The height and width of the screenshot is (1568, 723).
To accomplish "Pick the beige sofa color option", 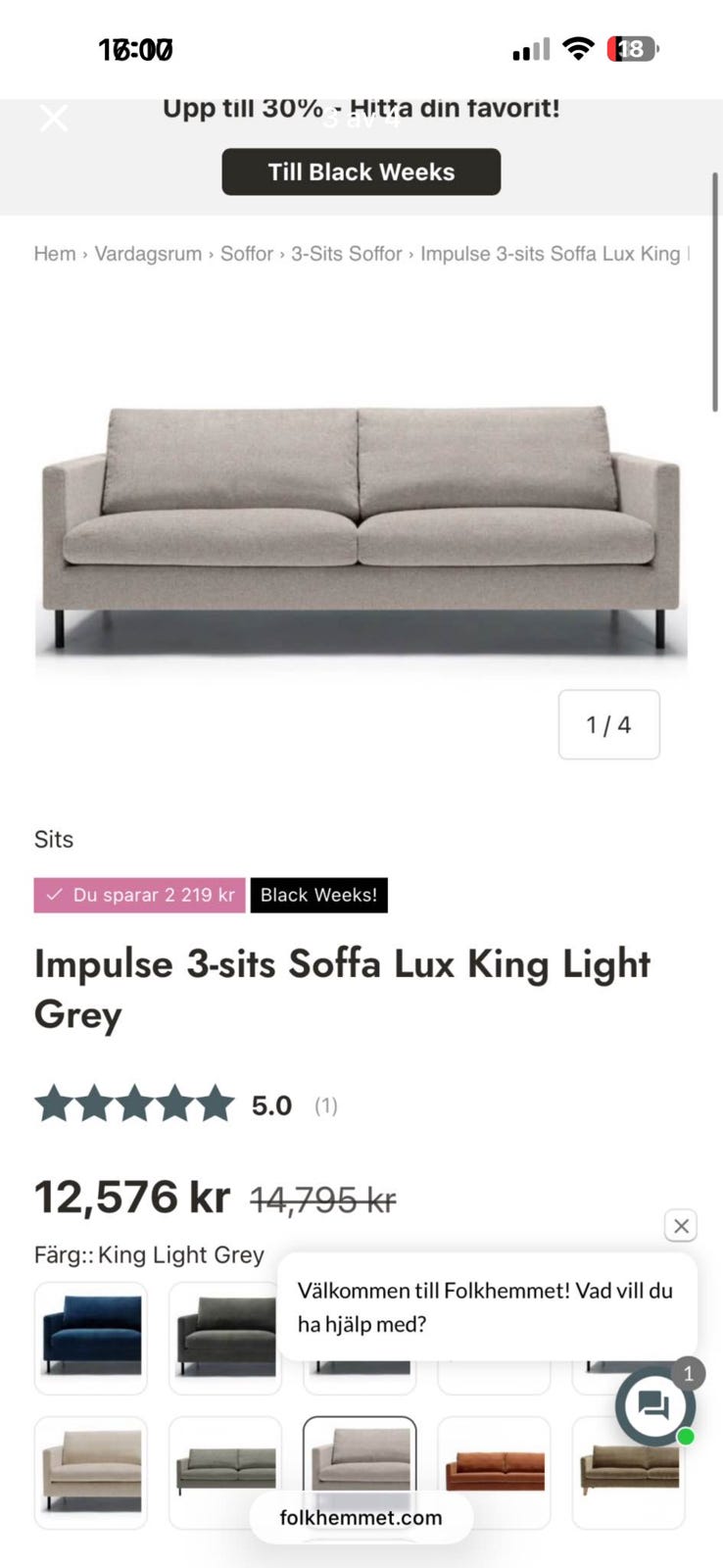I will 91,1471.
